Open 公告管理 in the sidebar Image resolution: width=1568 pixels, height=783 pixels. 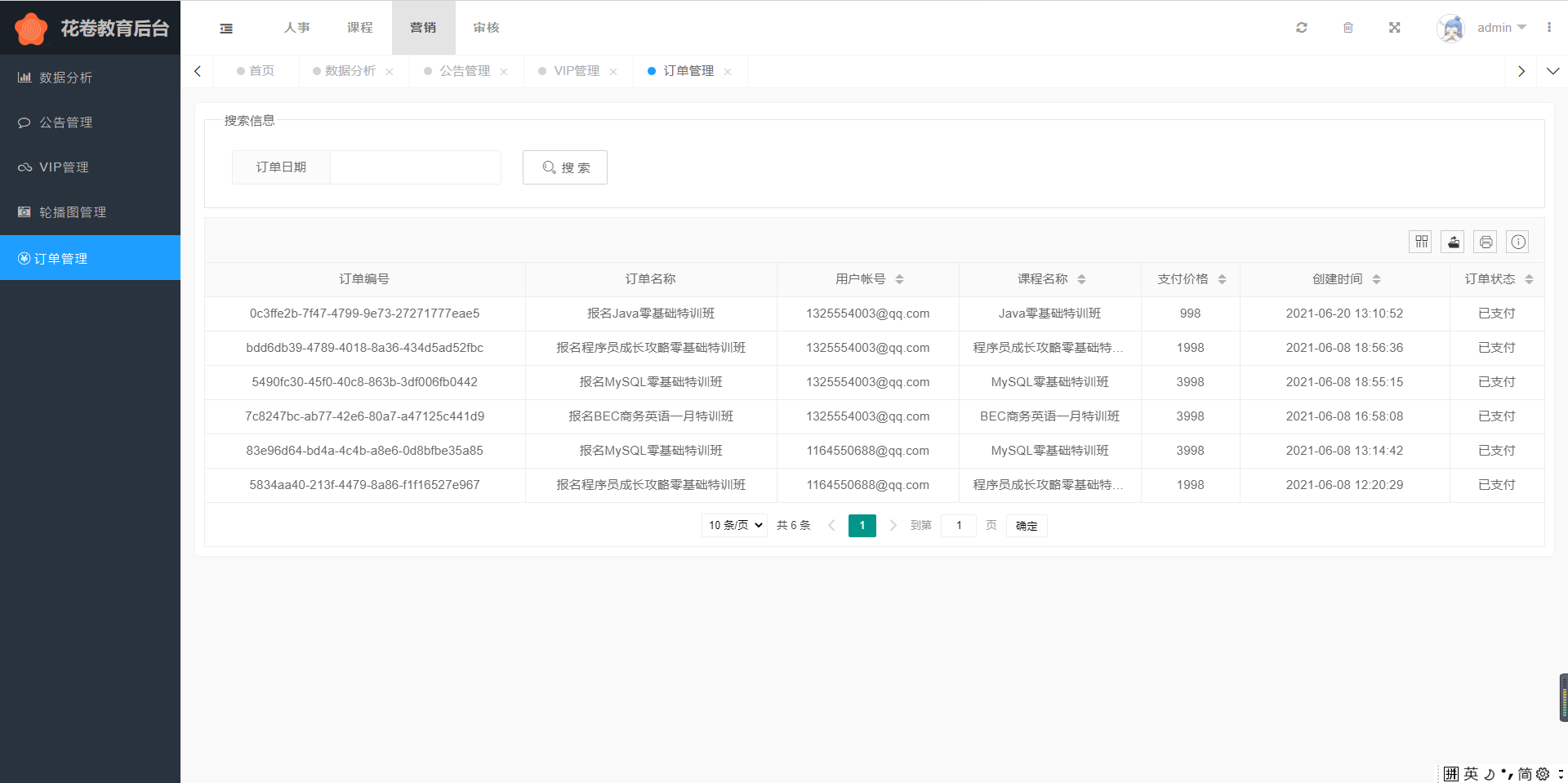coord(90,122)
